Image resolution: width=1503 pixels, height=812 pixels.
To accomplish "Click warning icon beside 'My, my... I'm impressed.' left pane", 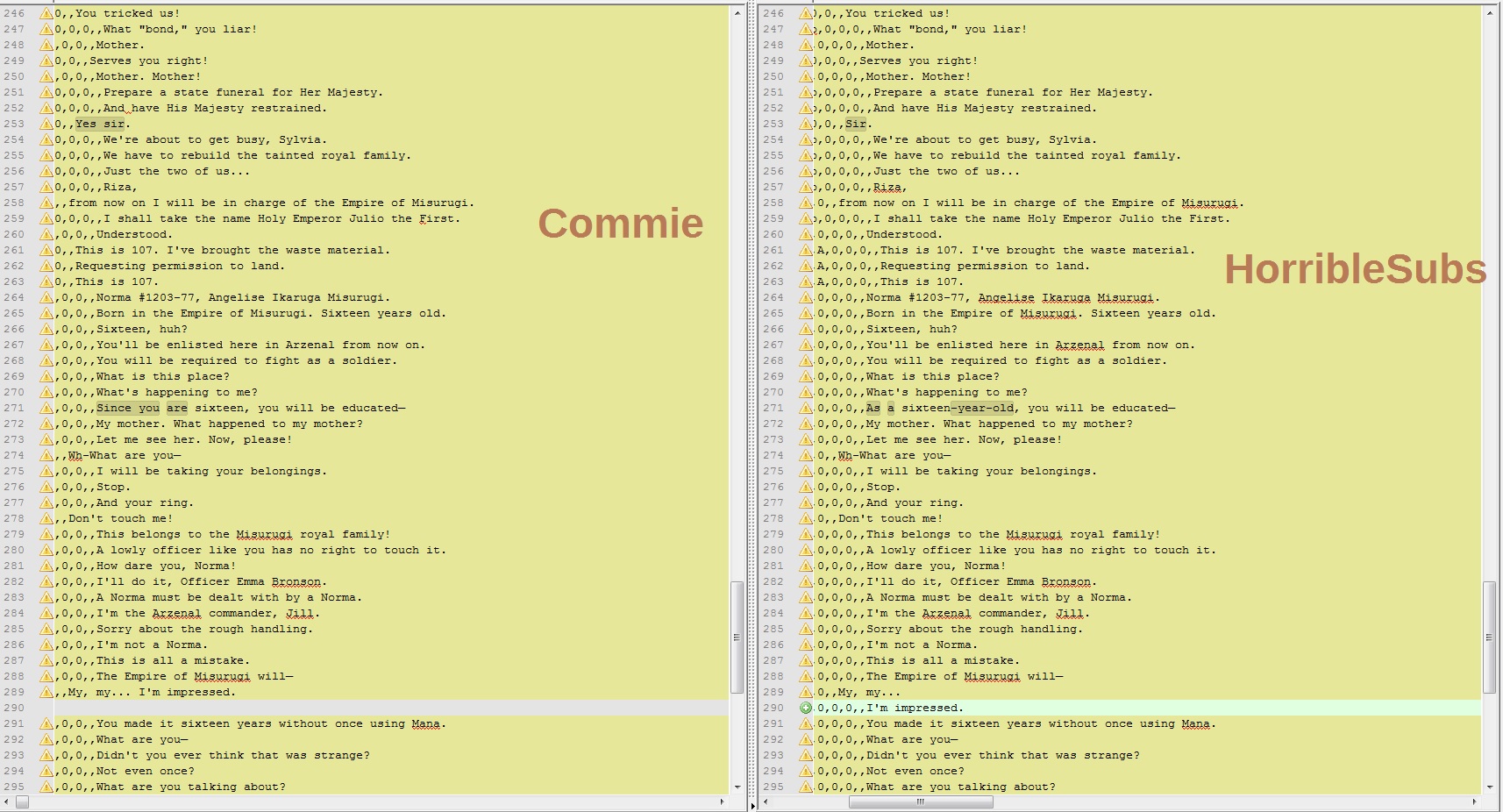I will [x=46, y=692].
